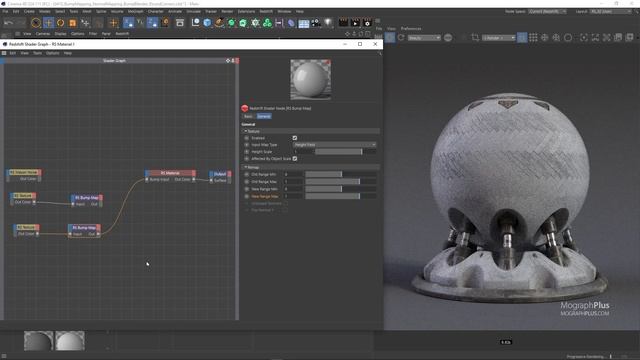Click the crosshair icon in RenderView toolbar

[x=544, y=38]
